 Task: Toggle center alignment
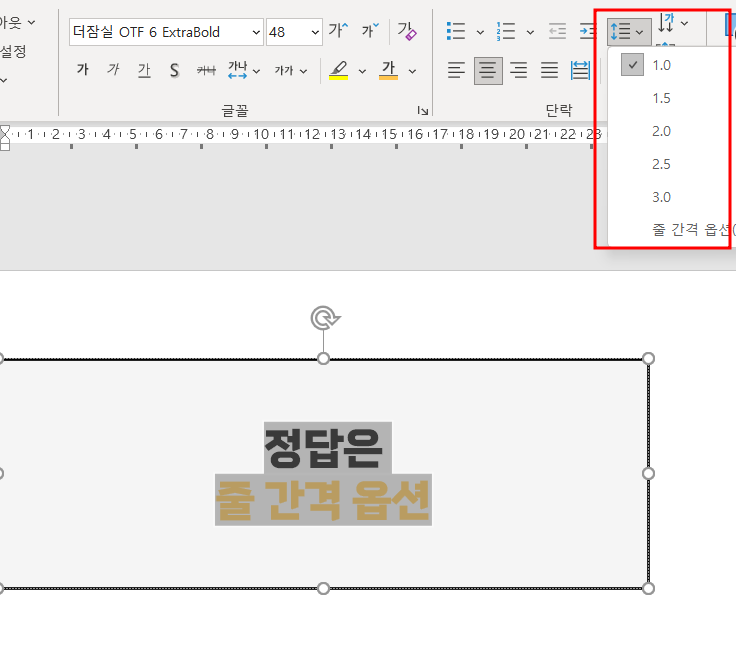tap(488, 71)
